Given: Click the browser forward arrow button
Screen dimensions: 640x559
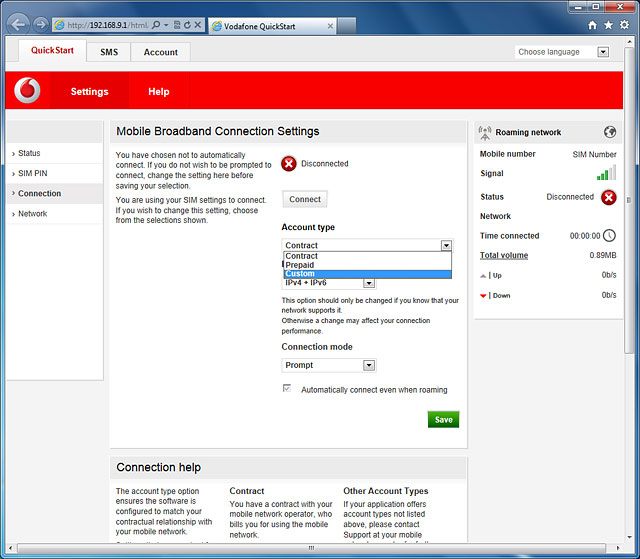Looking at the screenshot, I should coord(40,23).
